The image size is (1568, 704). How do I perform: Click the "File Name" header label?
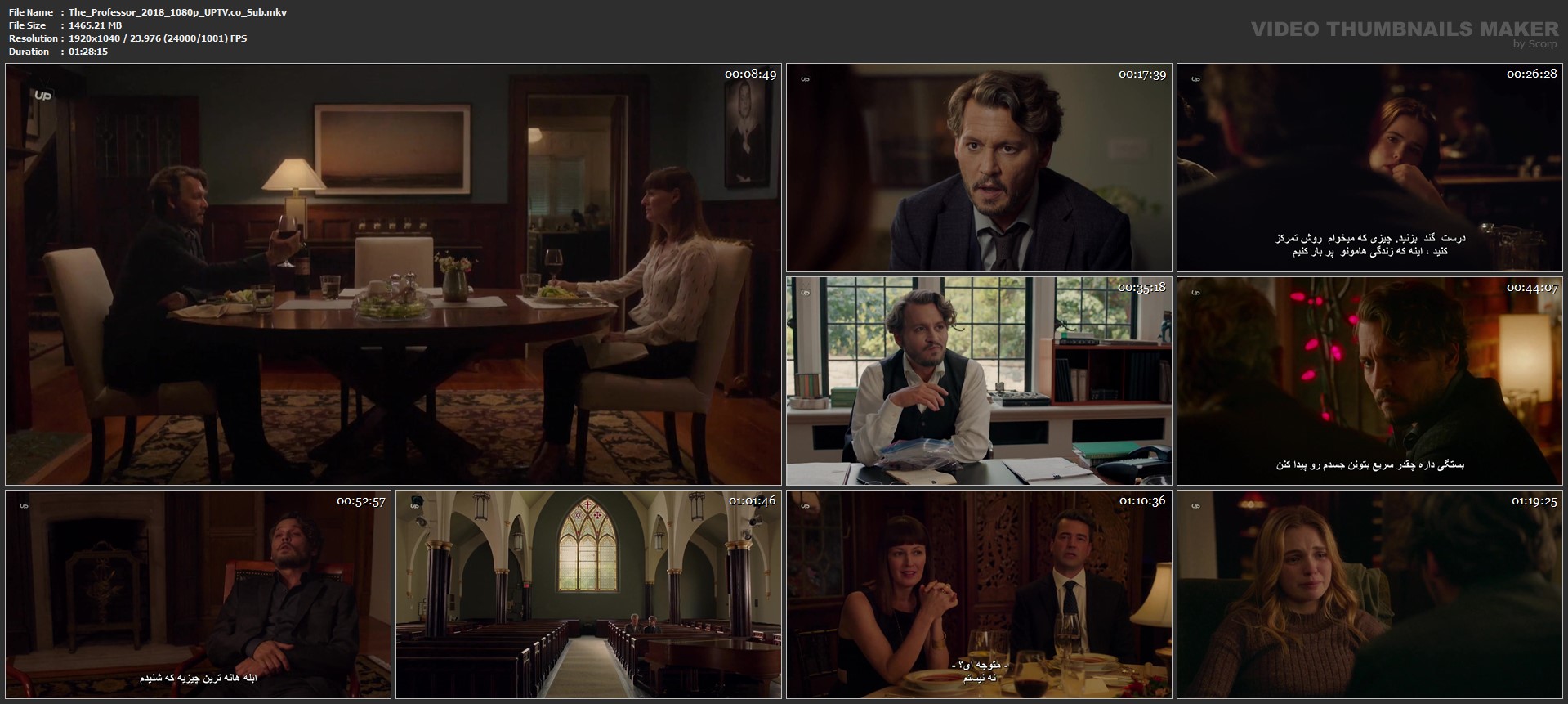[31, 12]
